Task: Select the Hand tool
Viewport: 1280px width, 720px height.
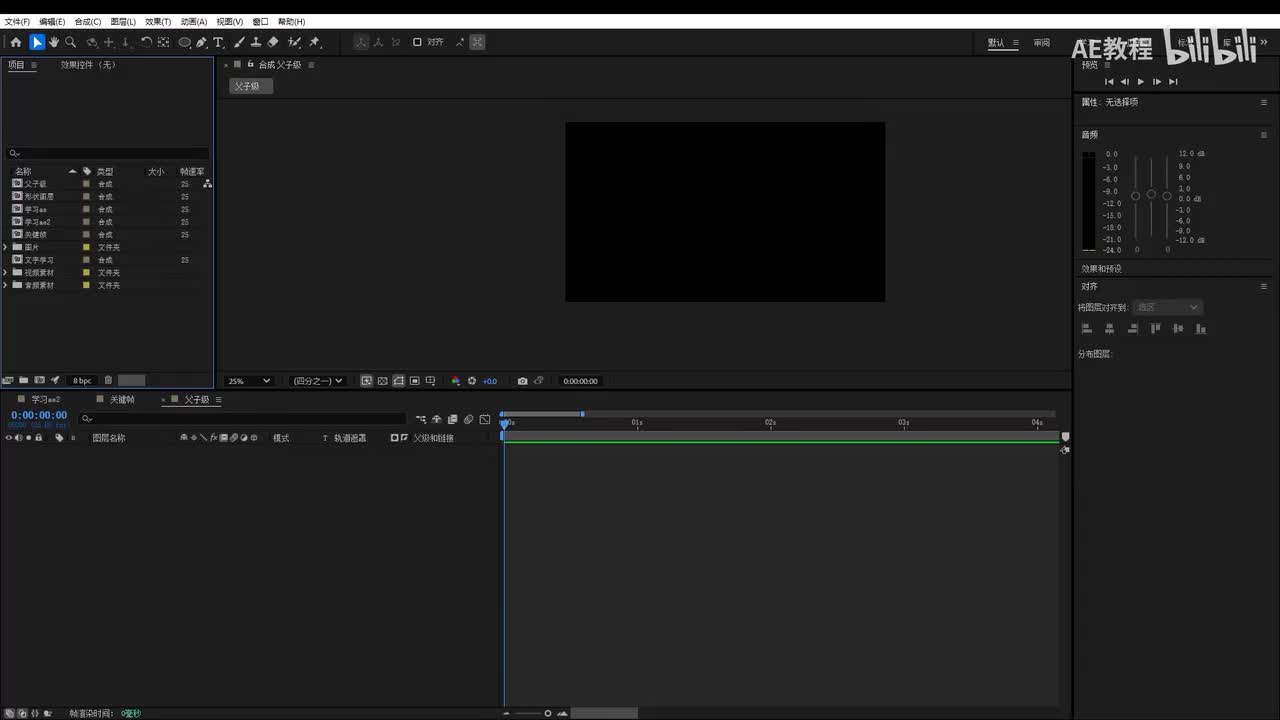Action: click(x=54, y=42)
